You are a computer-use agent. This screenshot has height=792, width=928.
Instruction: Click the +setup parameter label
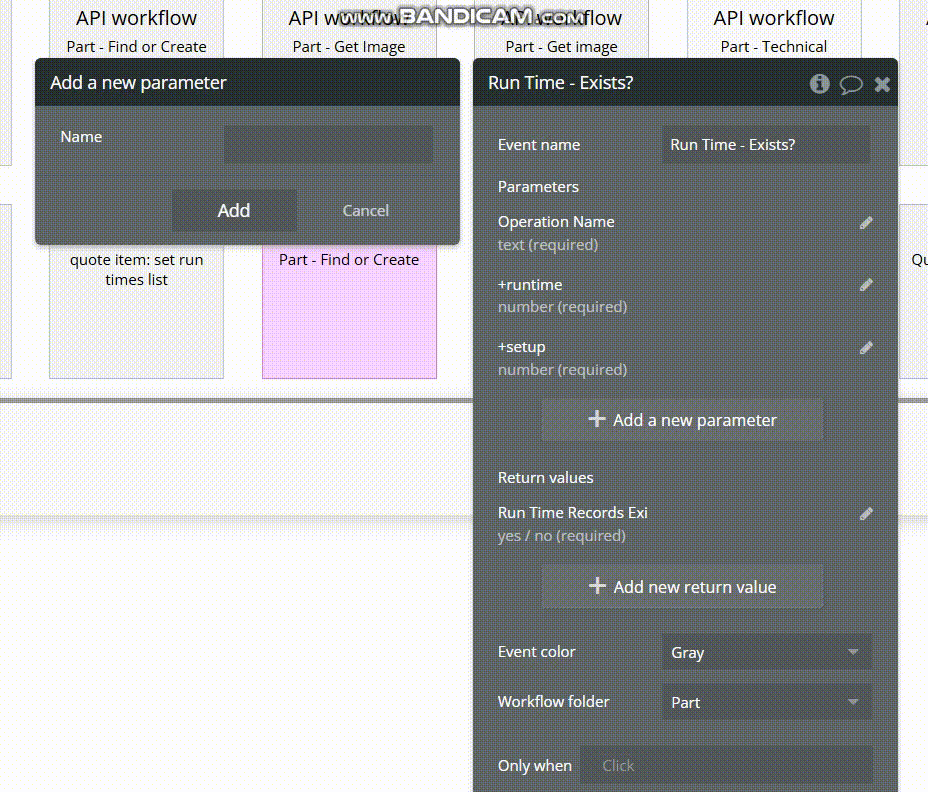click(521, 347)
